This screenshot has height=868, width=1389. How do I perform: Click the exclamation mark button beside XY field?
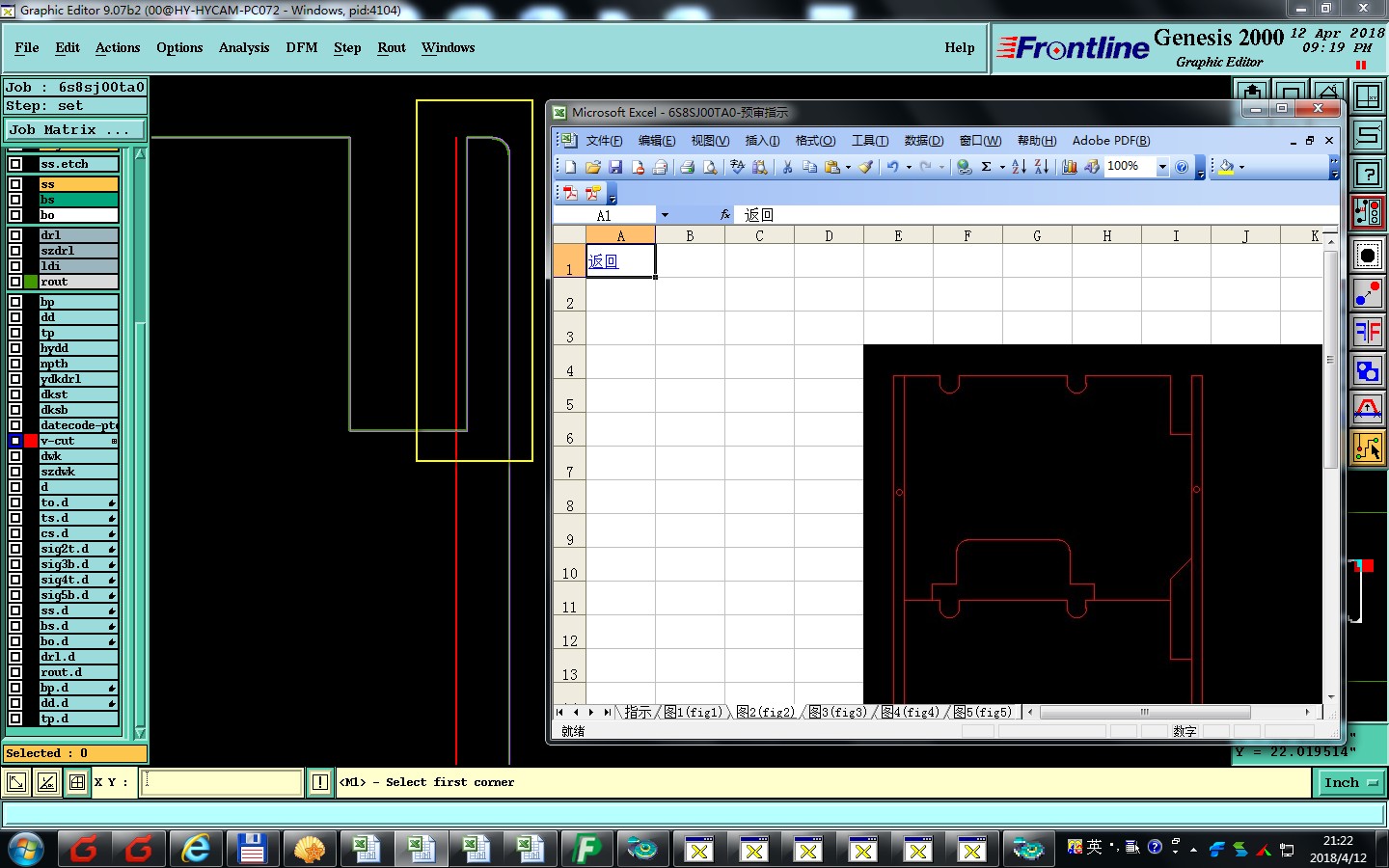tap(320, 782)
